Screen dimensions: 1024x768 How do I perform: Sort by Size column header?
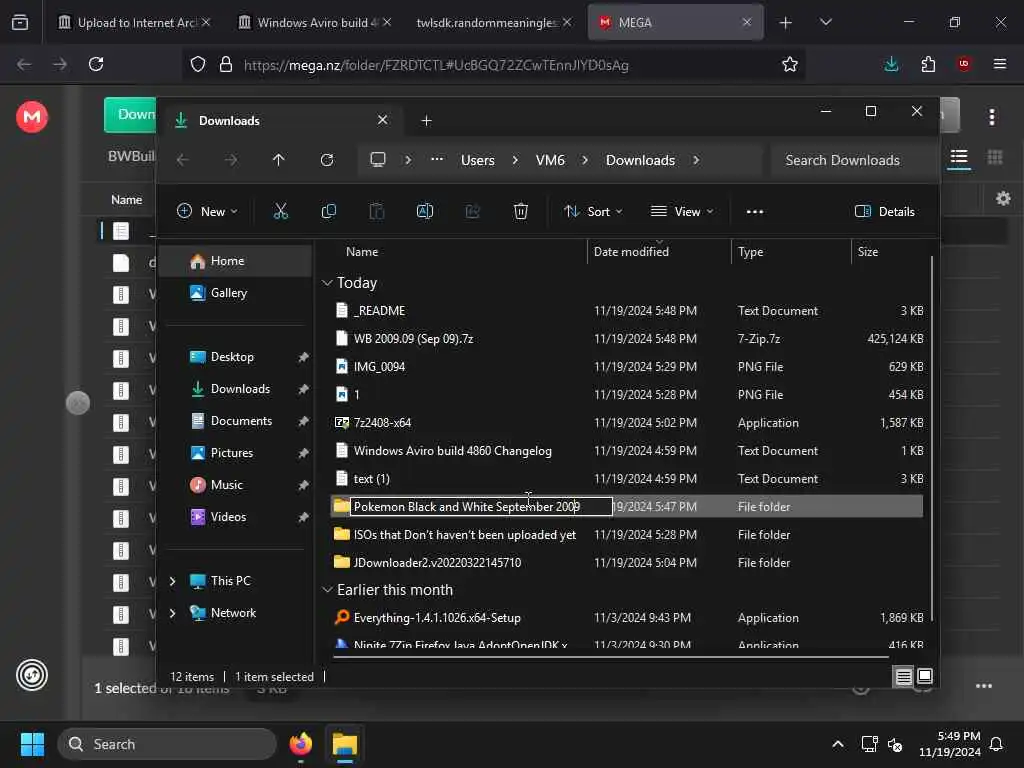click(889, 251)
